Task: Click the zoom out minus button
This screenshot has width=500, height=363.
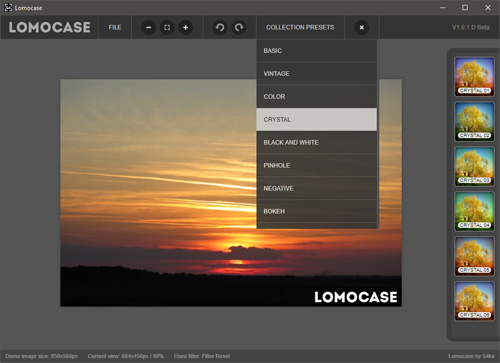Action: [x=149, y=27]
